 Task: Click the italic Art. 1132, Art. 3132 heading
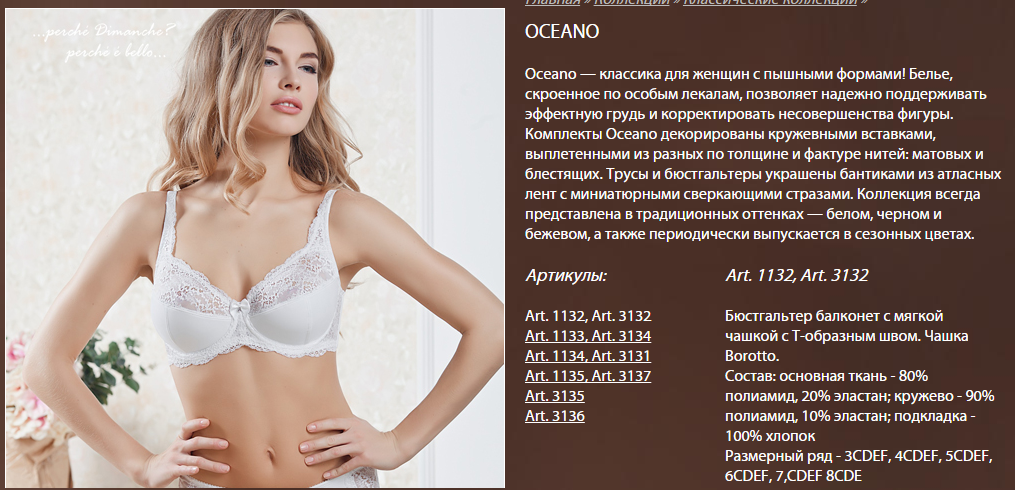pos(797,276)
